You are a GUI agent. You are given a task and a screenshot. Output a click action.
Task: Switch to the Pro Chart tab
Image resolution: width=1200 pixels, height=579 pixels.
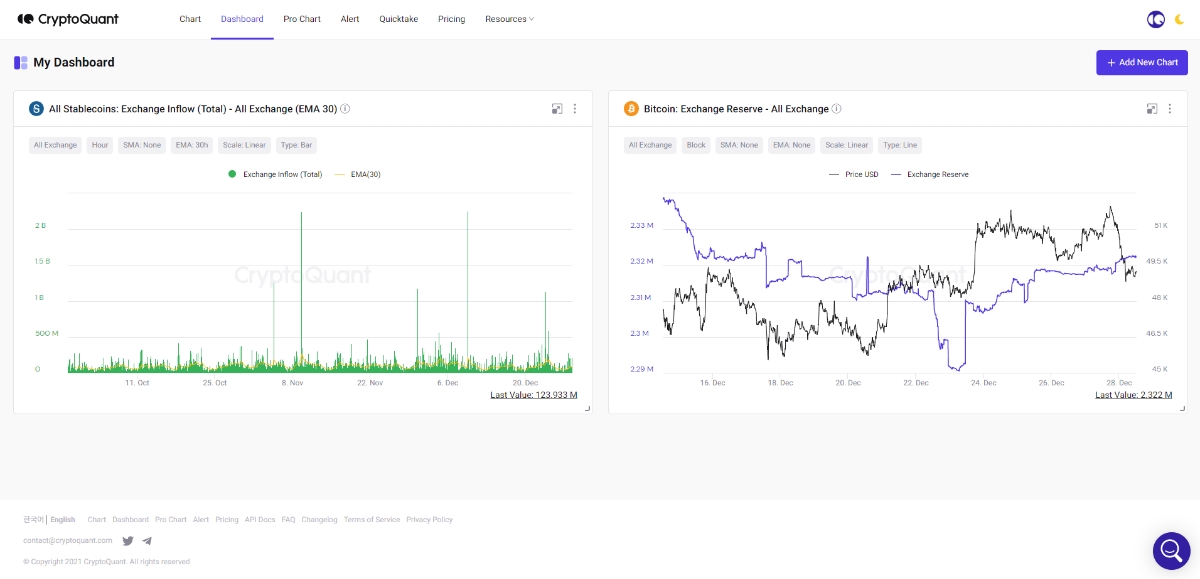pos(302,19)
